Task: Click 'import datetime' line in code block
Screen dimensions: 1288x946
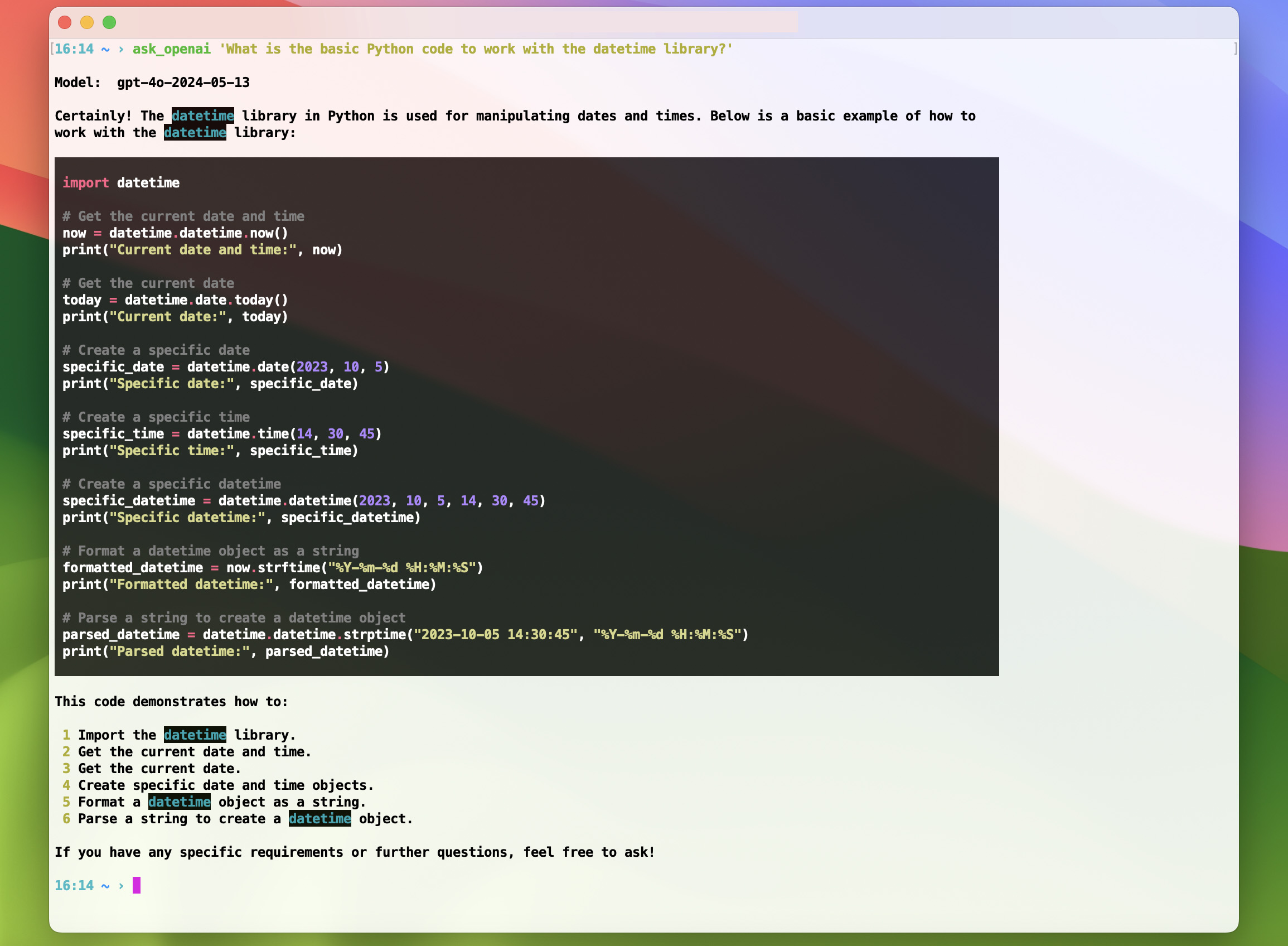Action: coord(121,182)
